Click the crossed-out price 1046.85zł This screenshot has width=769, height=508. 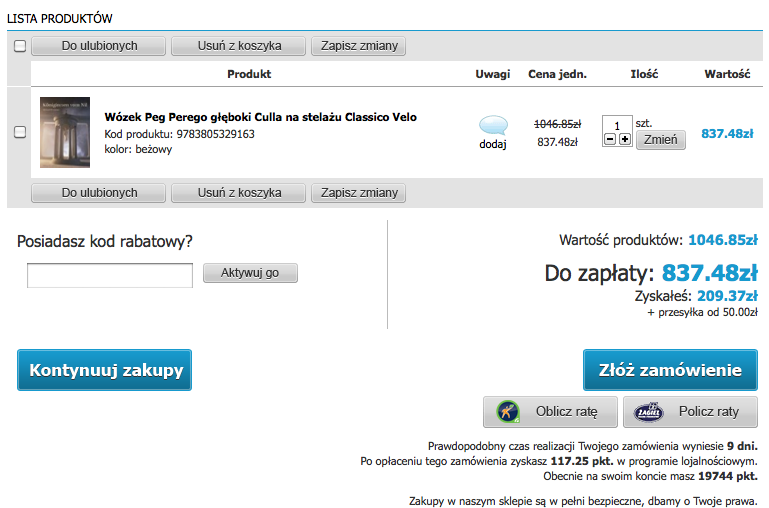(557, 124)
